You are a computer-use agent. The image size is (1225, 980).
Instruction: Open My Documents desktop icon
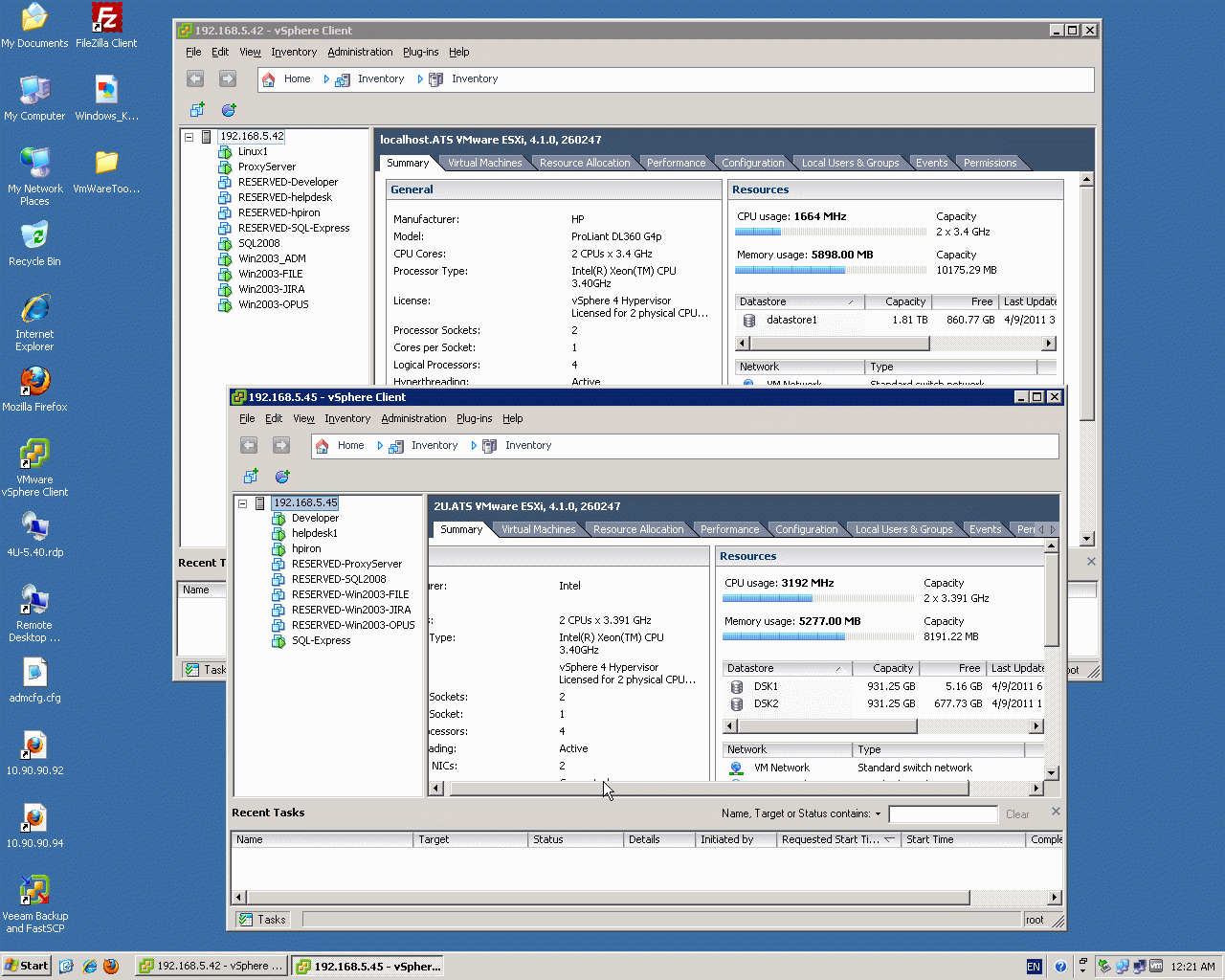[x=34, y=26]
